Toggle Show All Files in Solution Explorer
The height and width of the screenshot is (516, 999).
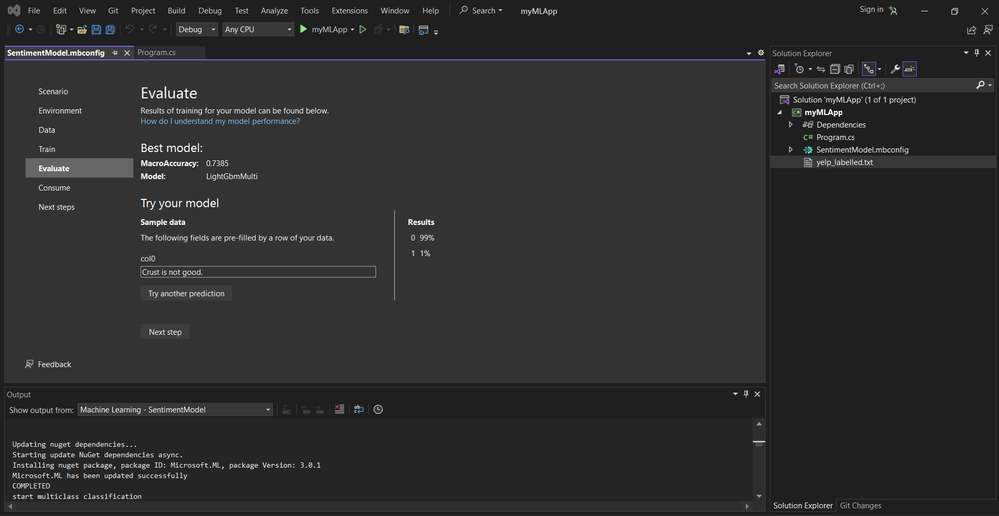coord(849,69)
